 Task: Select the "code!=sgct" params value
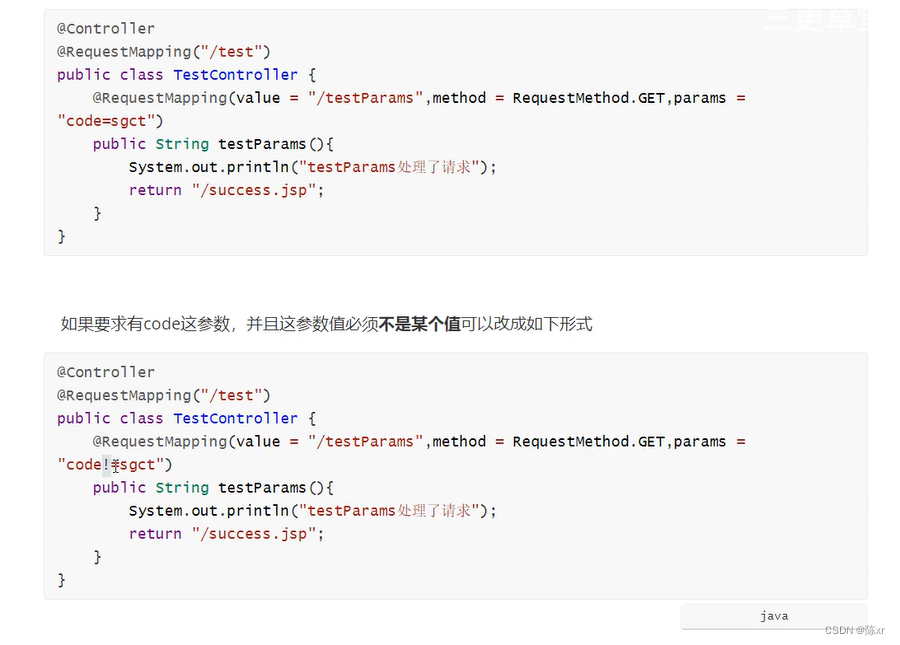(108, 464)
